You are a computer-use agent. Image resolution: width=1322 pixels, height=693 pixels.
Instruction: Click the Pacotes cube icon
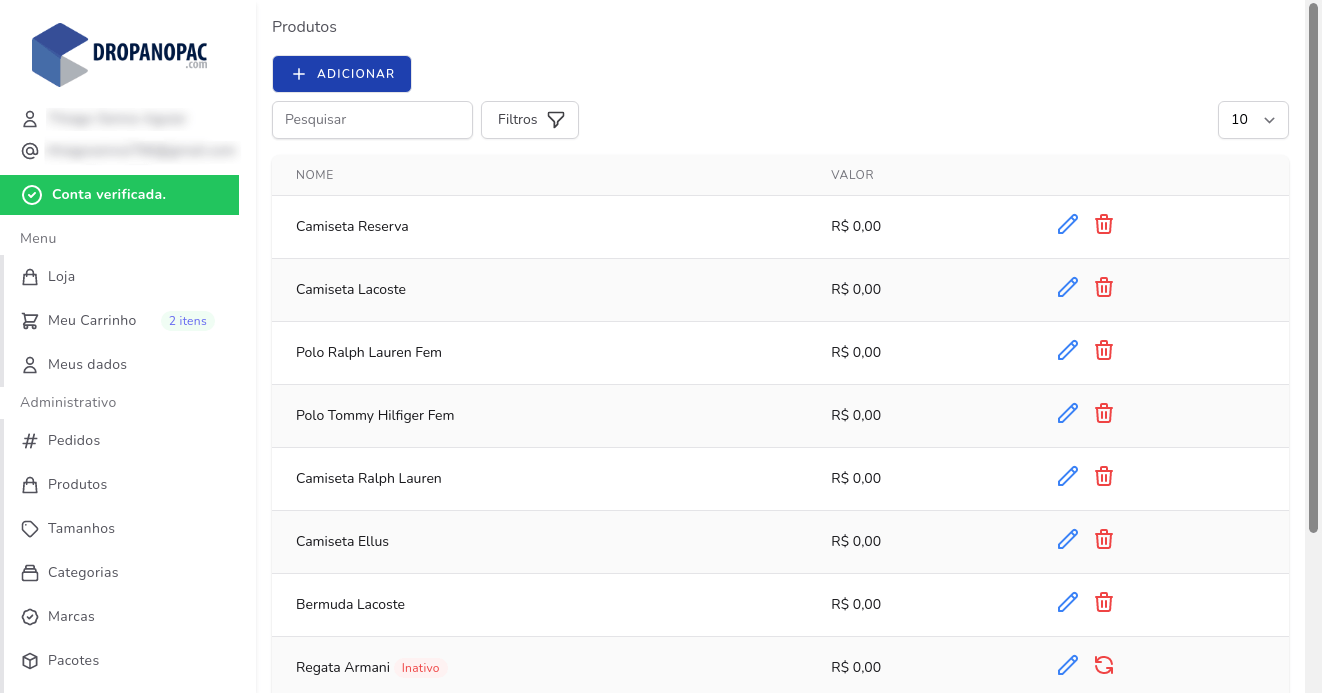30,661
